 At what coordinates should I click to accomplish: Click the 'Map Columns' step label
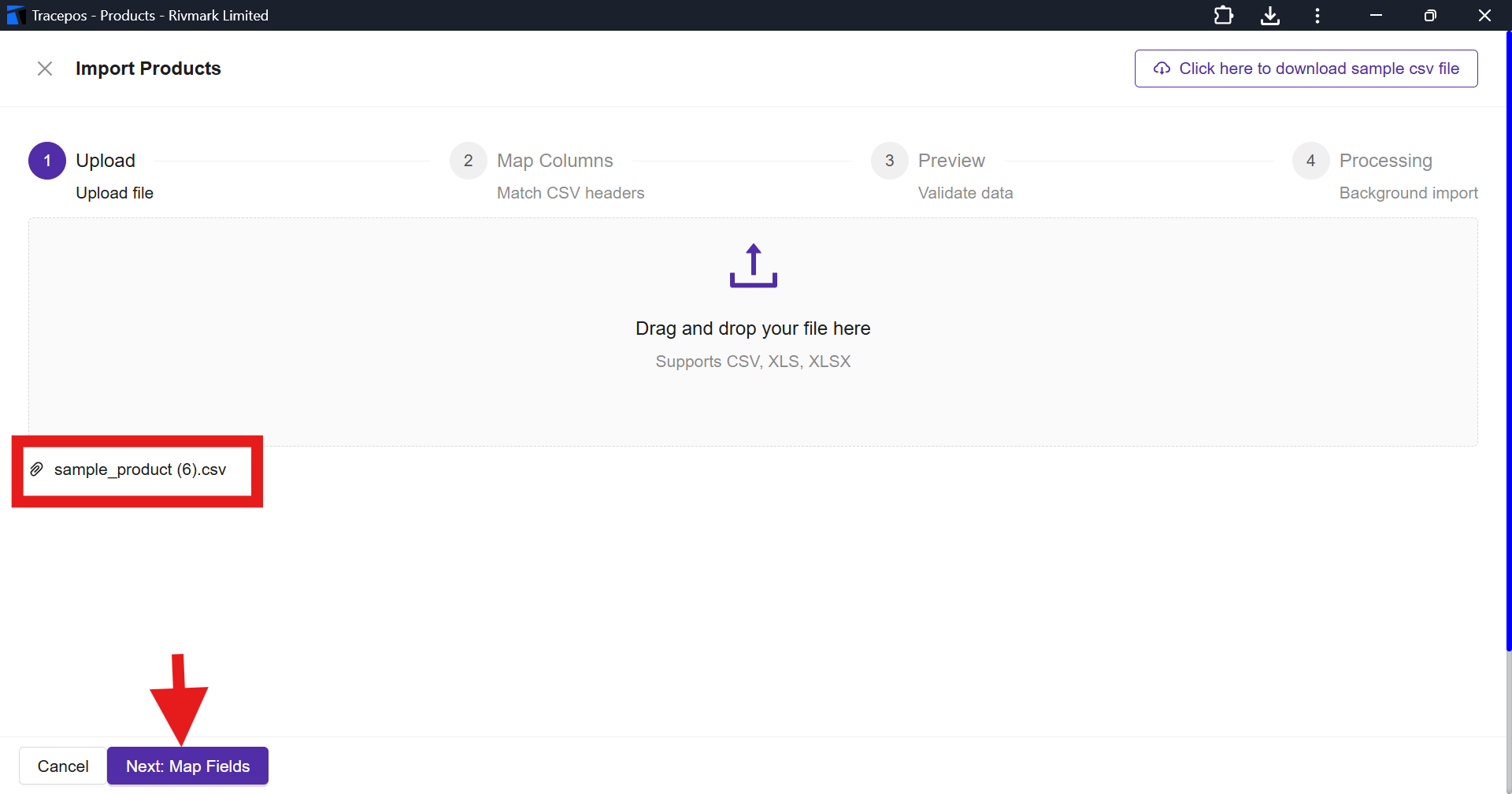coord(555,161)
